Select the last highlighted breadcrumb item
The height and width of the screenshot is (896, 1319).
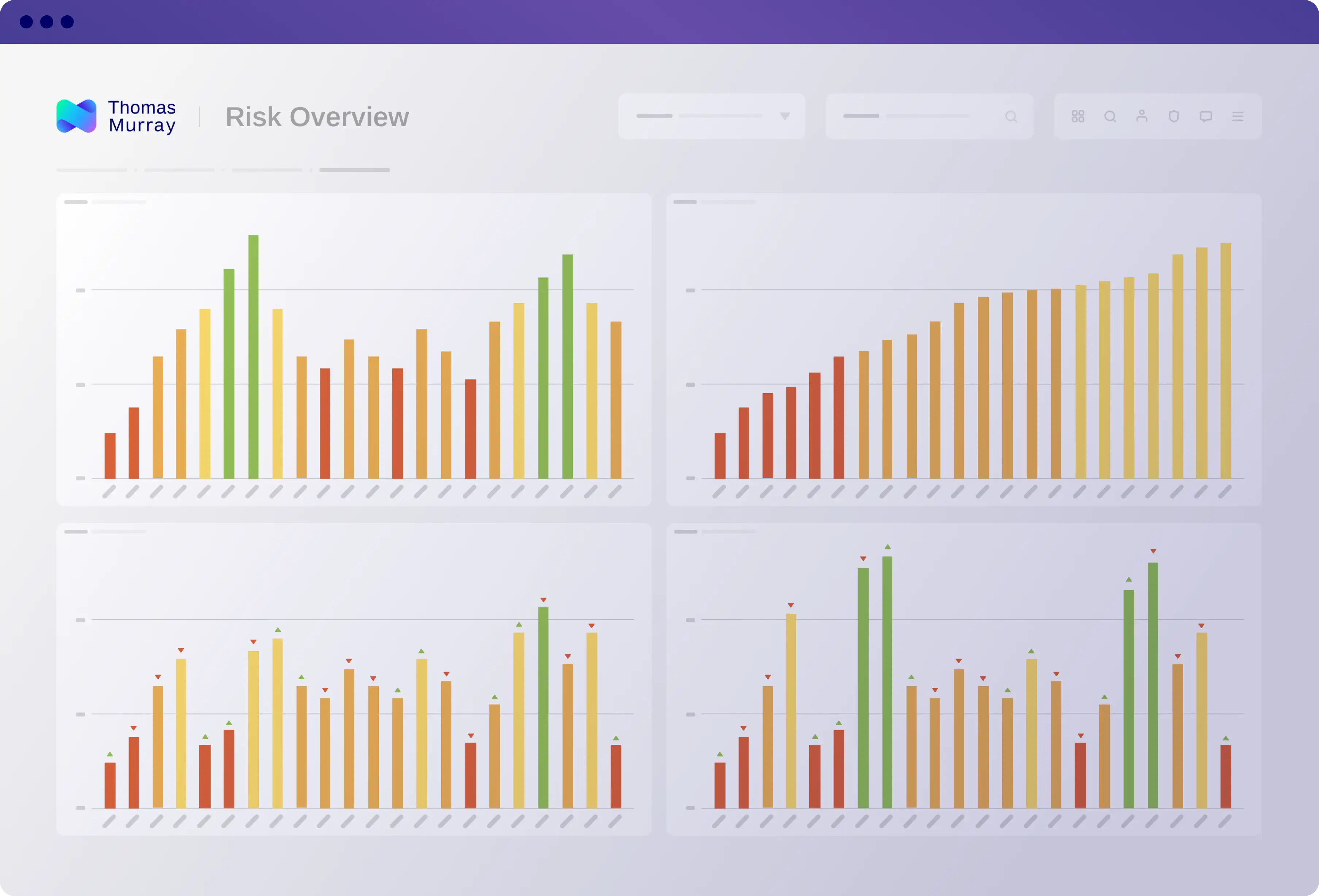click(x=355, y=170)
